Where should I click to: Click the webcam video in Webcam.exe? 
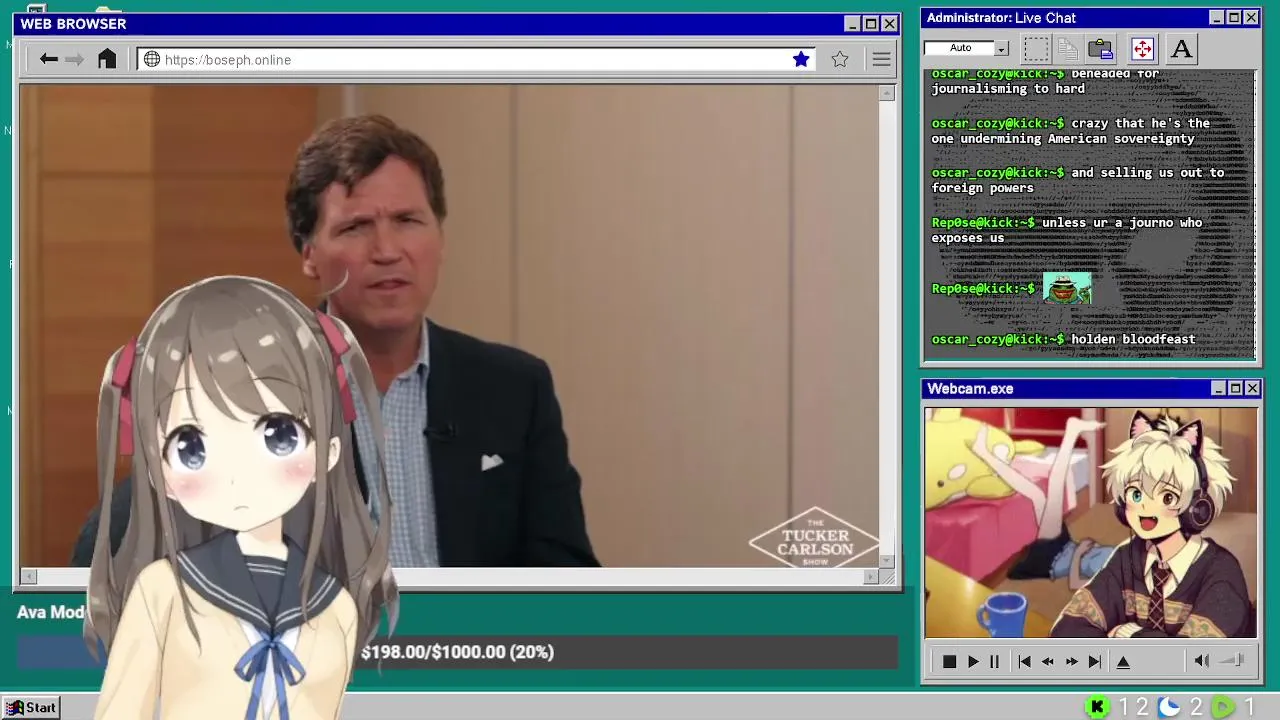[1090, 522]
